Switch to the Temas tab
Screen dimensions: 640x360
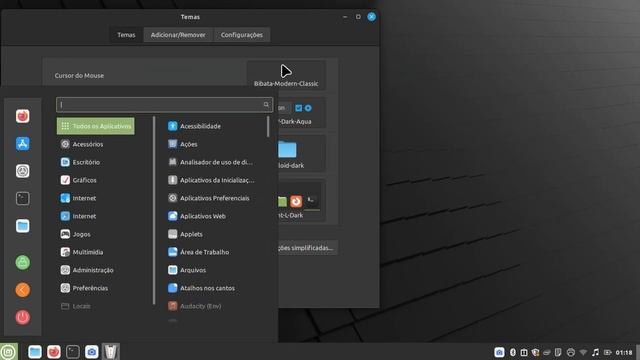click(126, 35)
